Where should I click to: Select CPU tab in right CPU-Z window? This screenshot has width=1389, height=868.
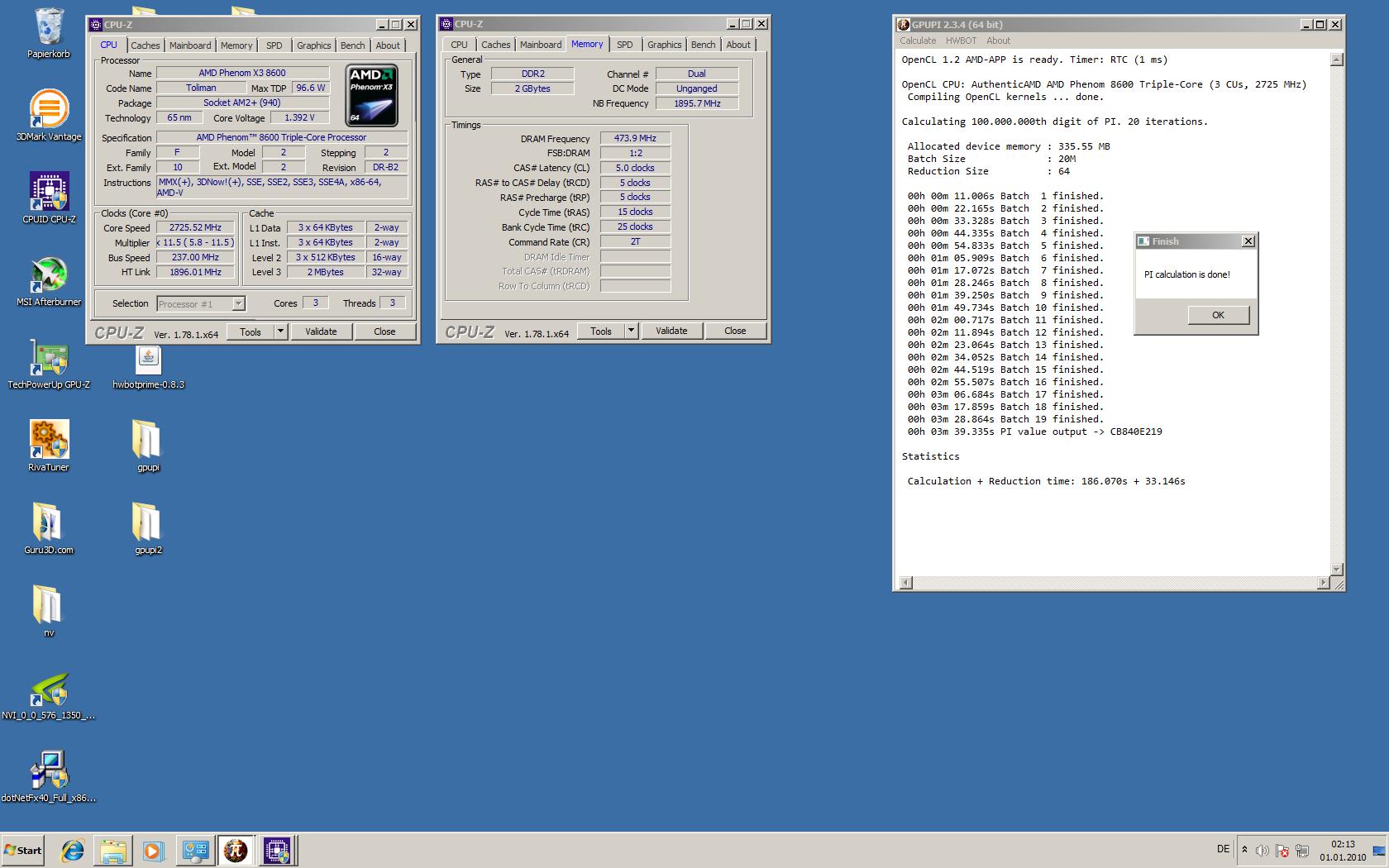[x=460, y=45]
